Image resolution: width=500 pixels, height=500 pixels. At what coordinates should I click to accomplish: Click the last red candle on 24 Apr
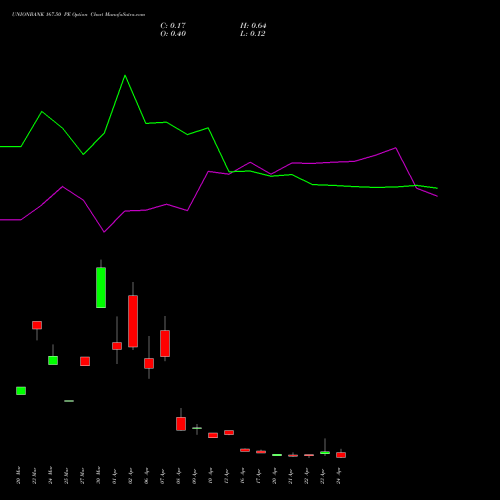(341, 455)
